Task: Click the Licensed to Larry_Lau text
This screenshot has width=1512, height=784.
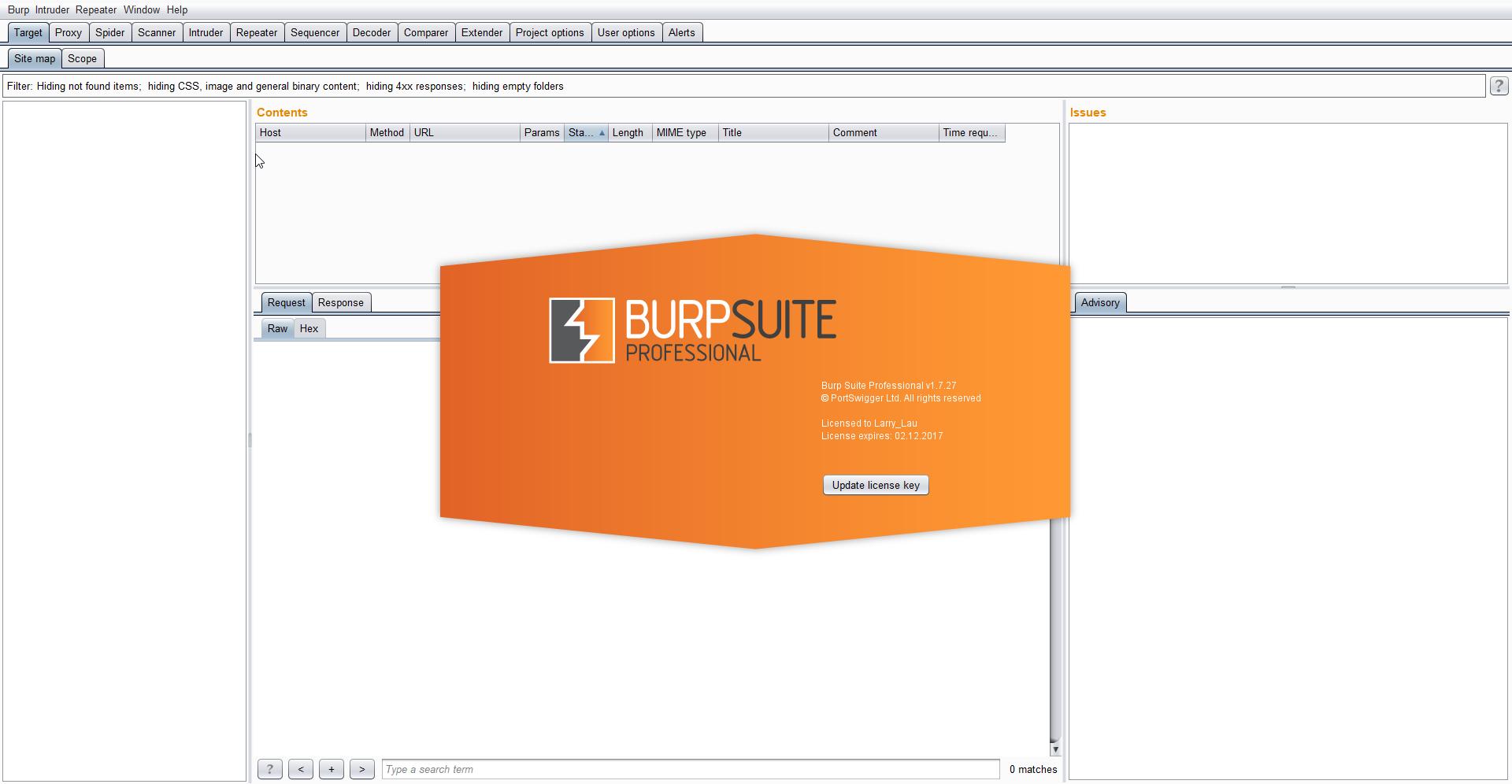Action: 869,423
